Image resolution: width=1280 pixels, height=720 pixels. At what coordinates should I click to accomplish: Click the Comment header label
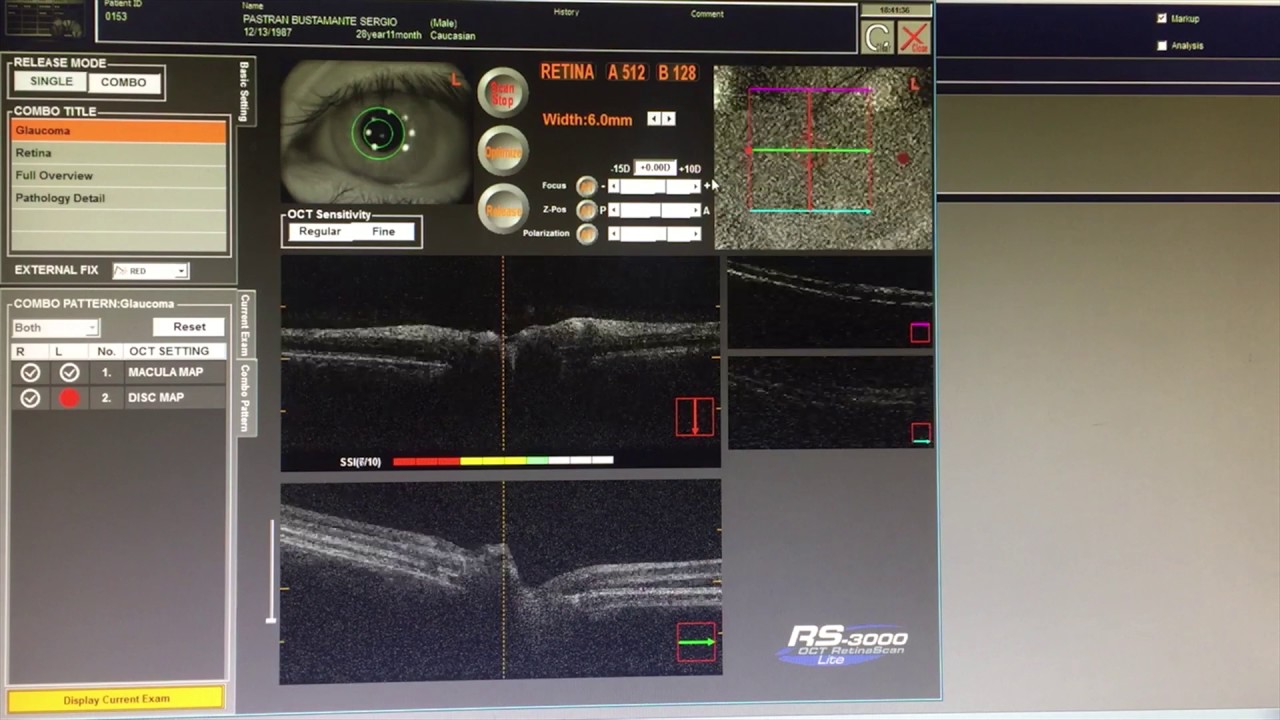[707, 14]
